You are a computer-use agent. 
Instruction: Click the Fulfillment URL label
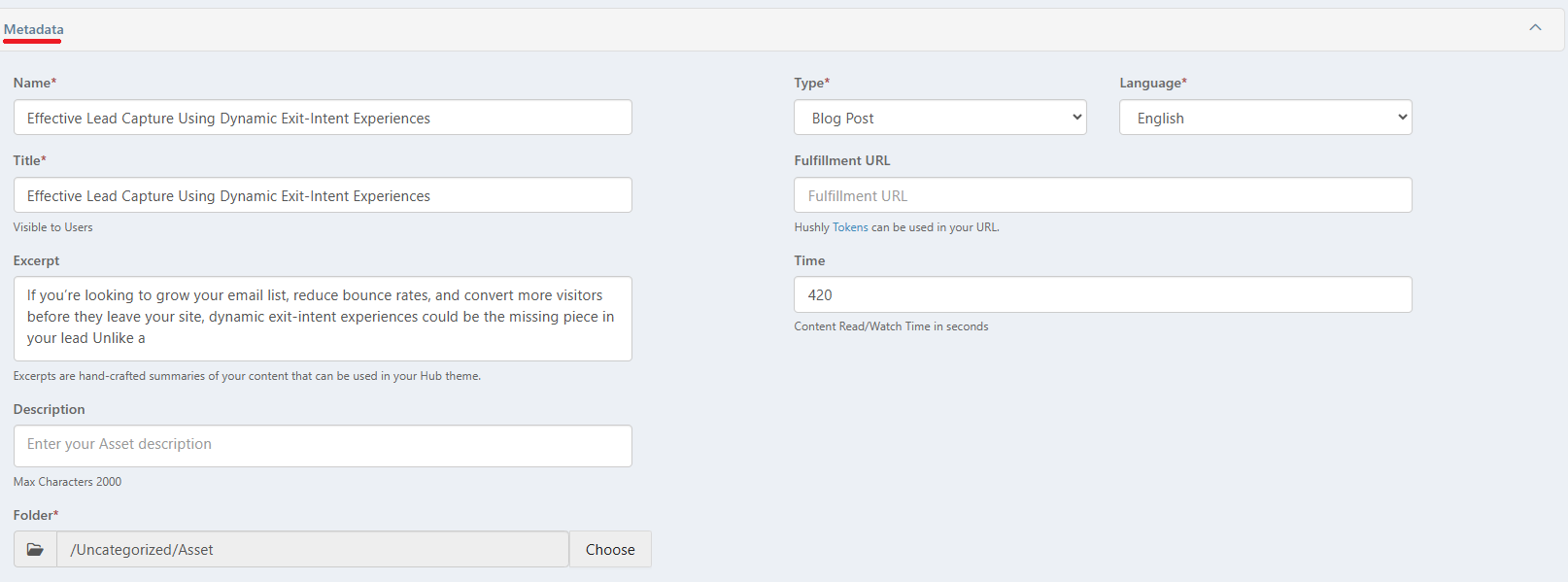pyautogui.click(x=842, y=160)
